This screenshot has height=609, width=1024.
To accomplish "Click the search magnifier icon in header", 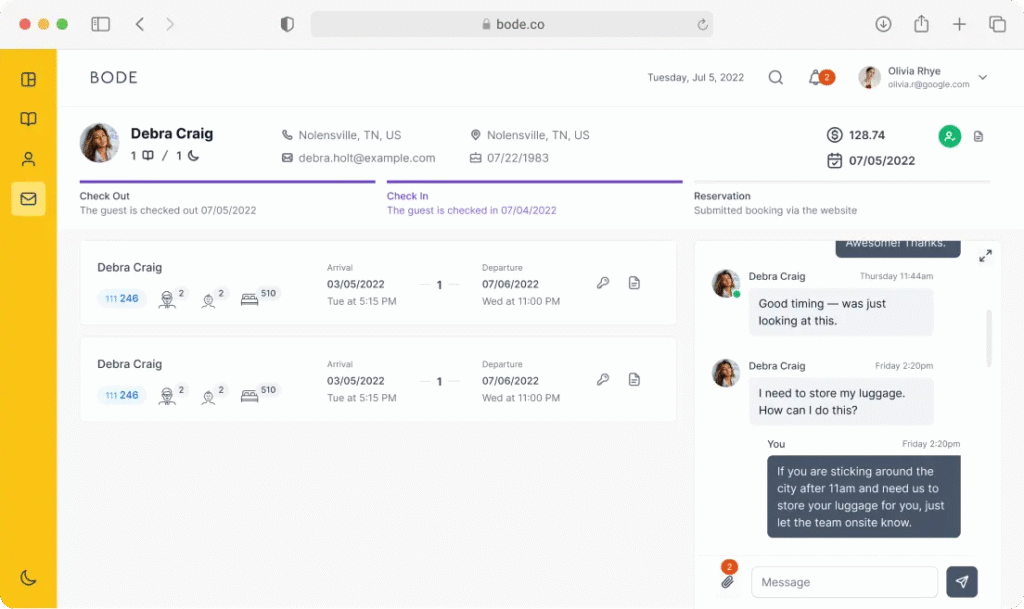I will 775,78.
